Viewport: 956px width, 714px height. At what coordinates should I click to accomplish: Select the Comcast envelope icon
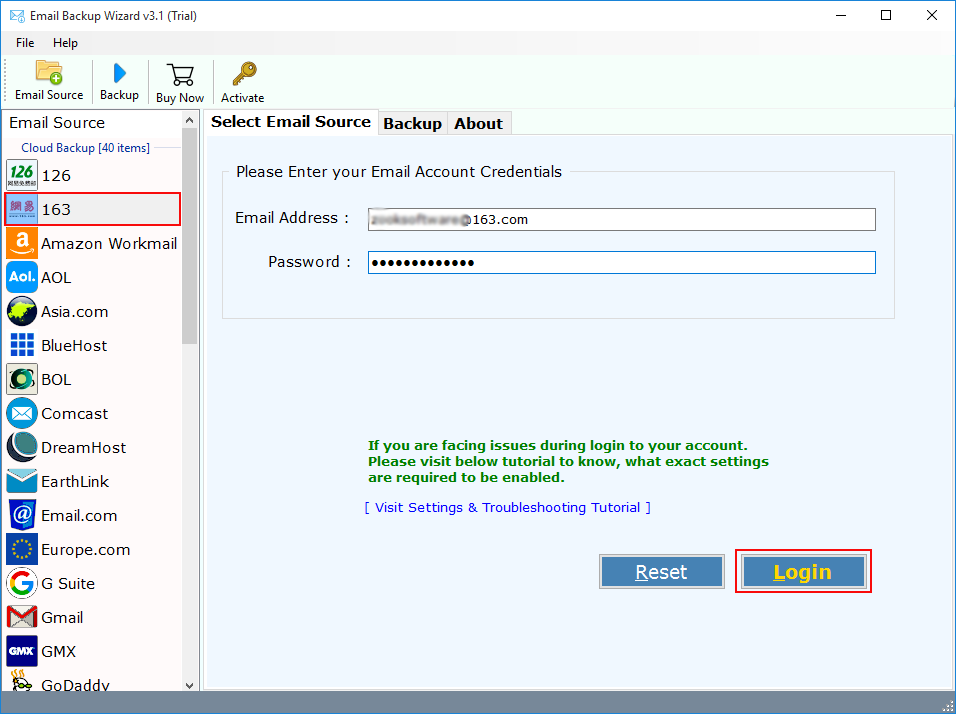(x=22, y=413)
